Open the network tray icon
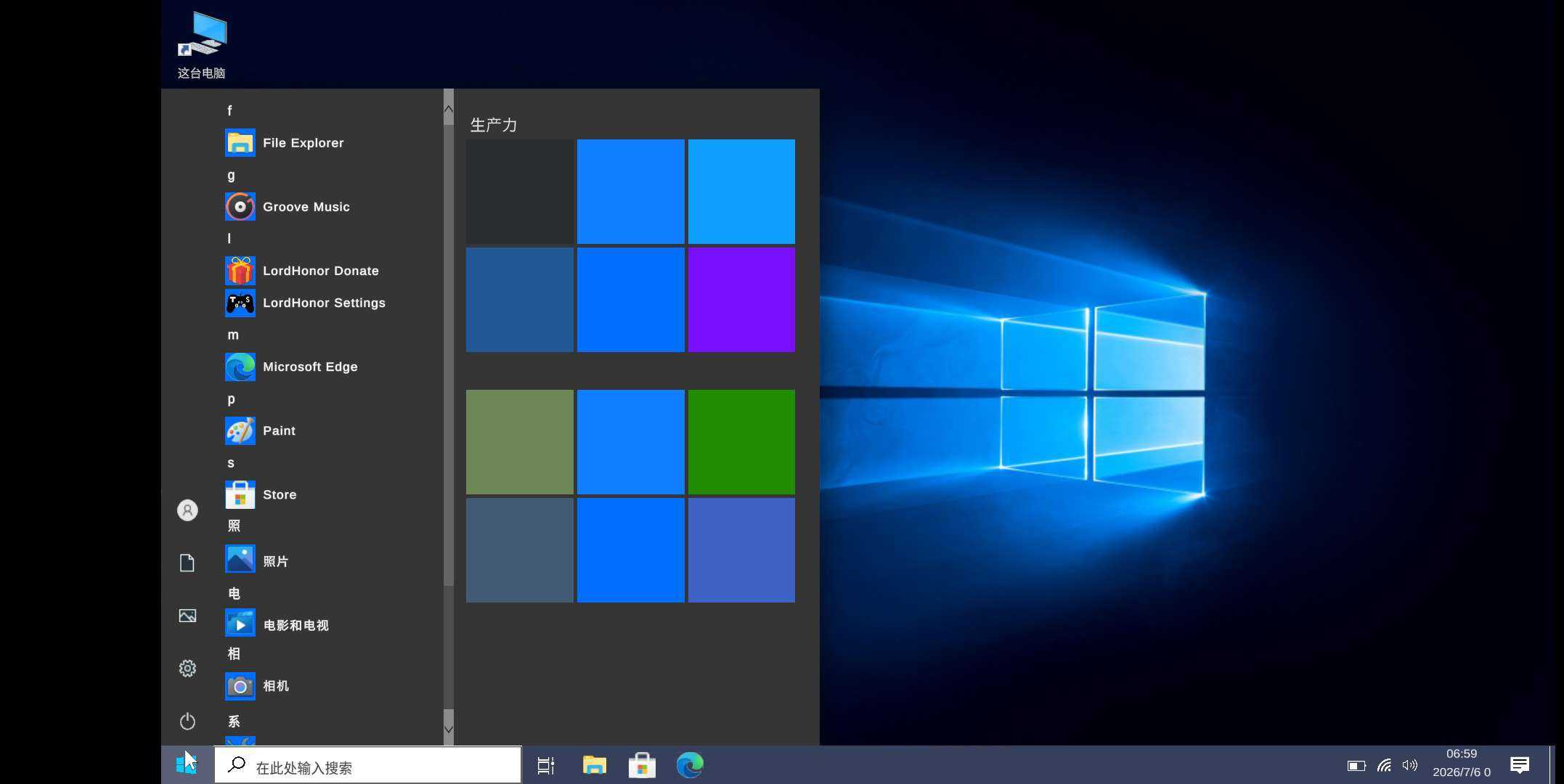Screen dimensions: 1564x784 click(1385, 765)
